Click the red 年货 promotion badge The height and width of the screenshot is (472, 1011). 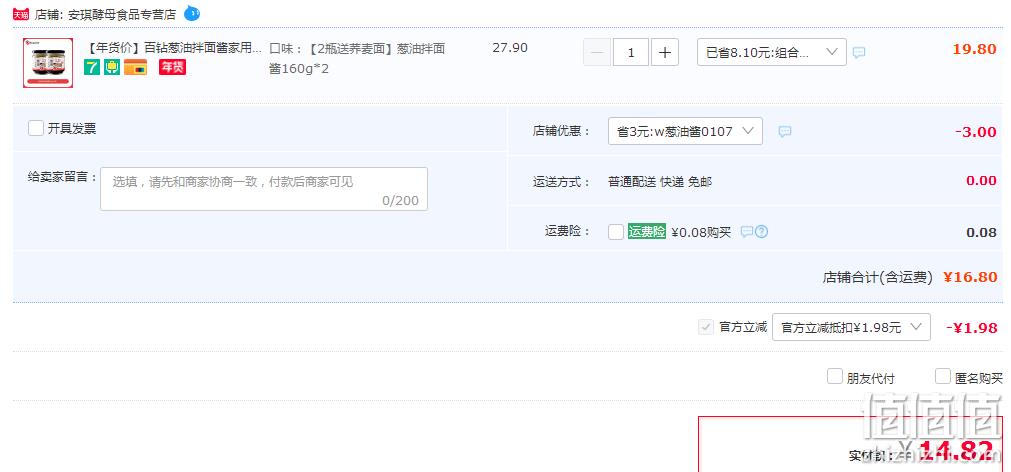172,66
